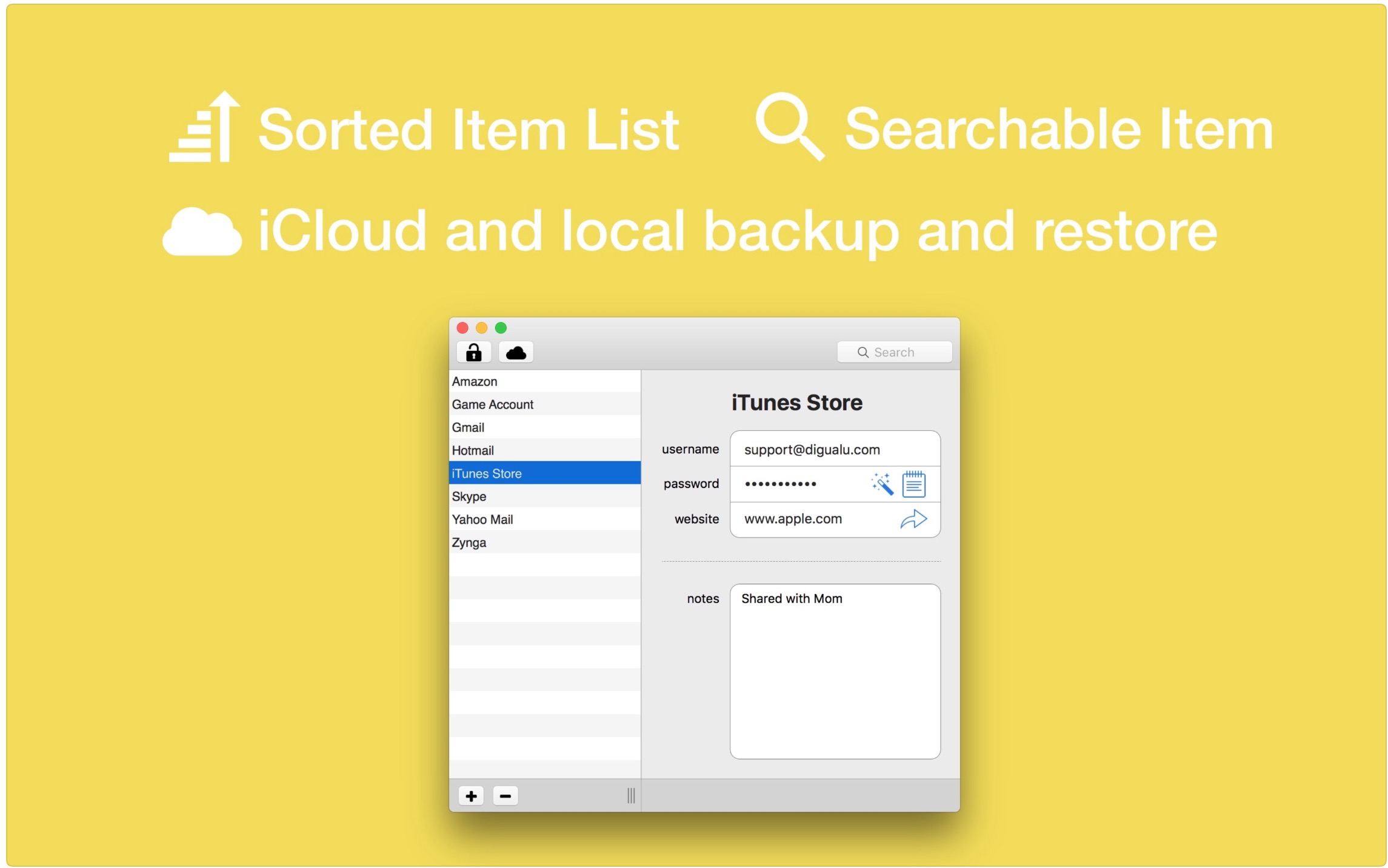The image size is (1388, 868).
Task: Add a new item with plus button
Action: coord(471,795)
